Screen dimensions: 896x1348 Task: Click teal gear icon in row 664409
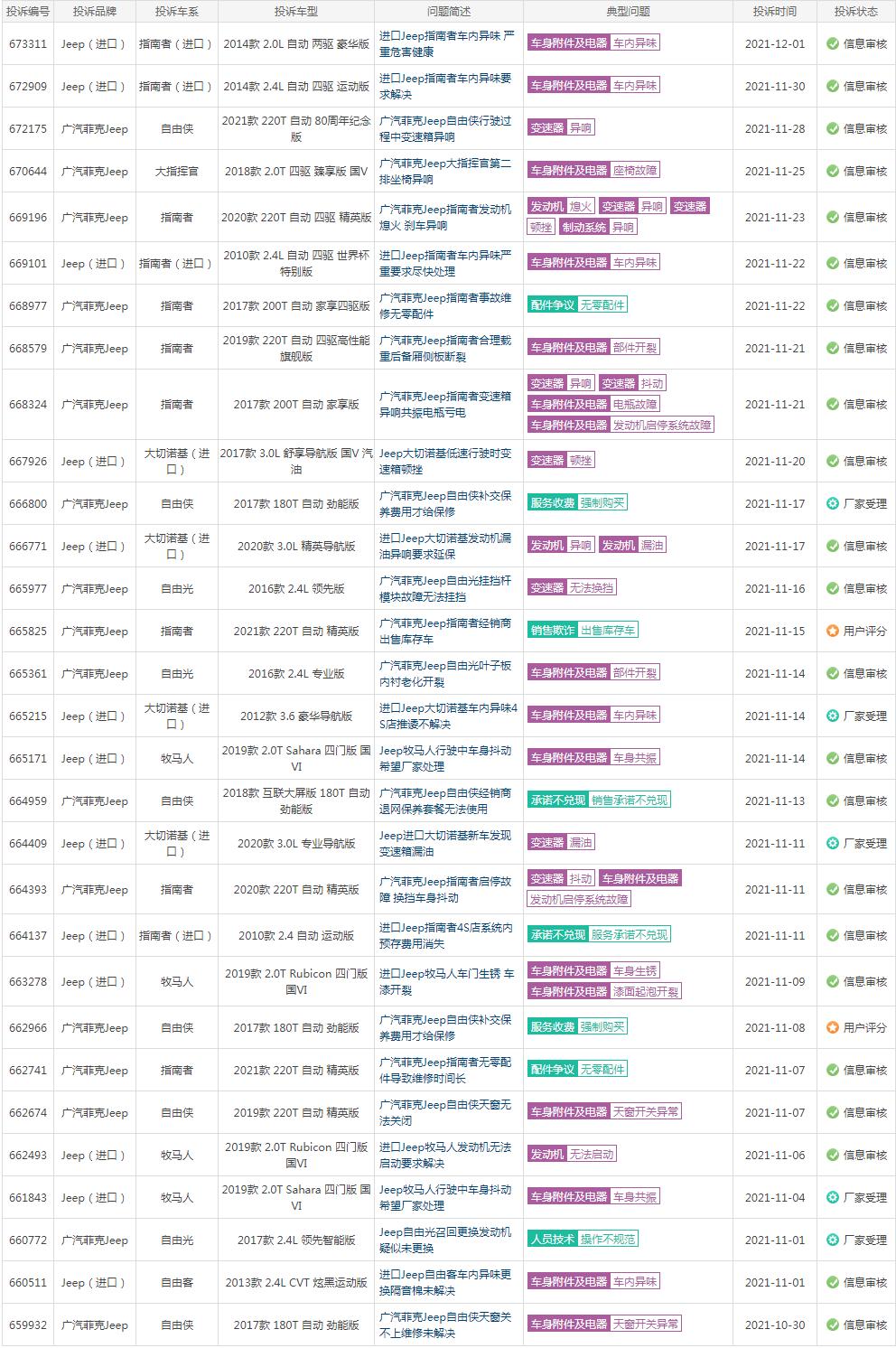(833, 843)
